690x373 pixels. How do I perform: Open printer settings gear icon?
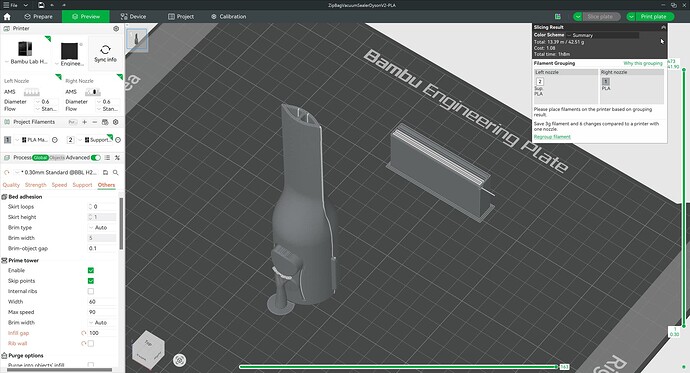(116, 29)
